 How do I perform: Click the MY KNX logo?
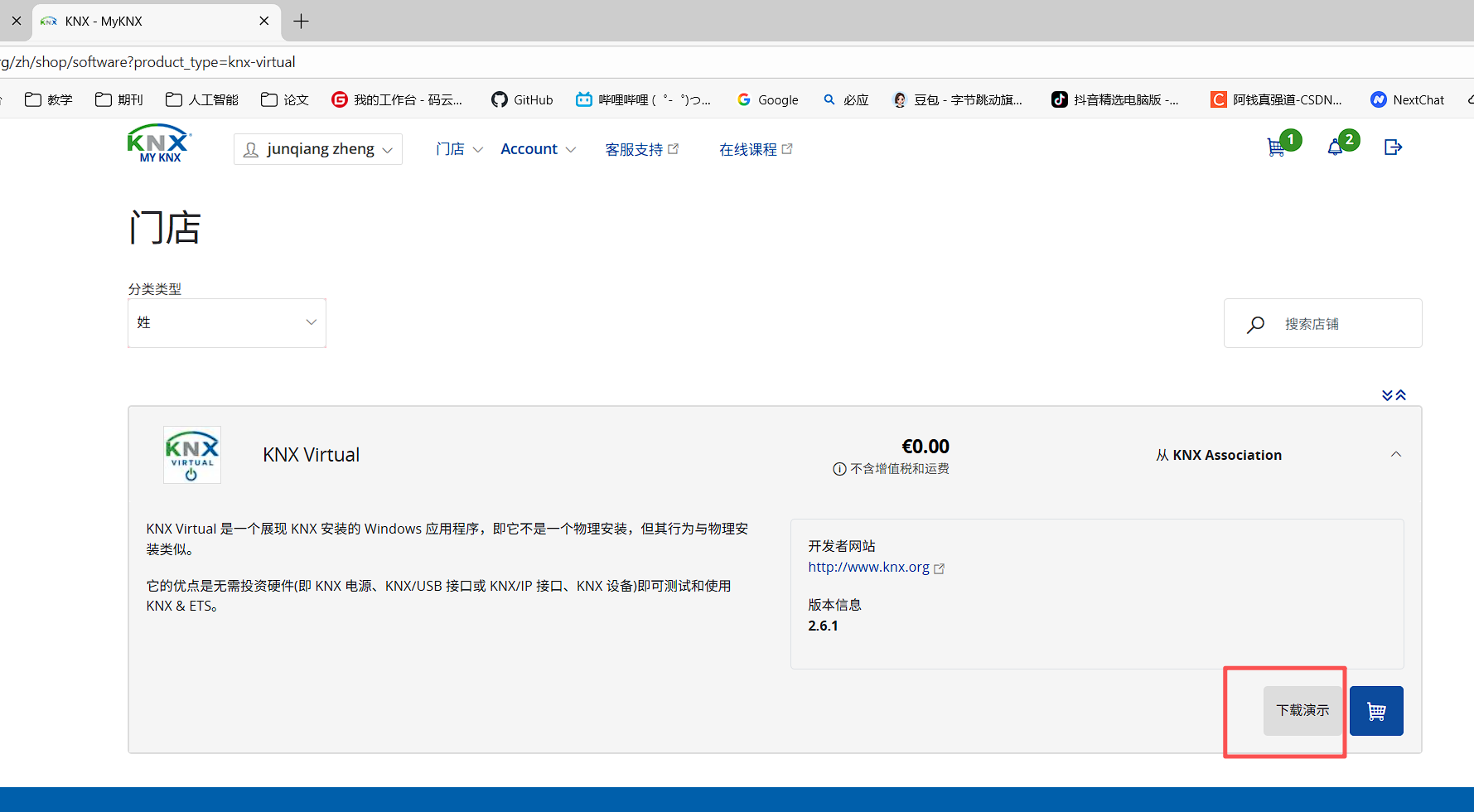160,143
